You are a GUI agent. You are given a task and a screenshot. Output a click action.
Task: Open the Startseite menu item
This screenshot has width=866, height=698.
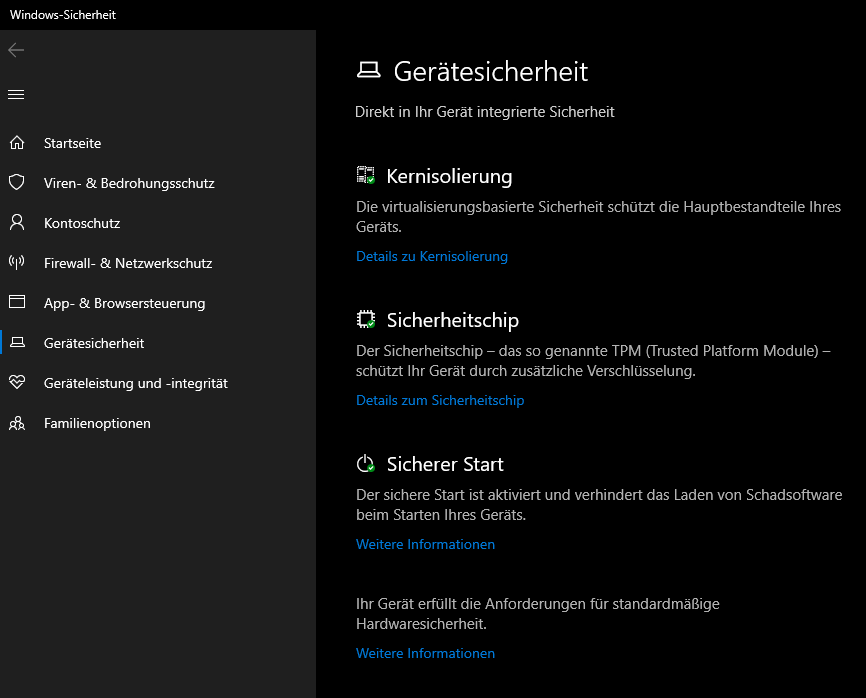72,143
